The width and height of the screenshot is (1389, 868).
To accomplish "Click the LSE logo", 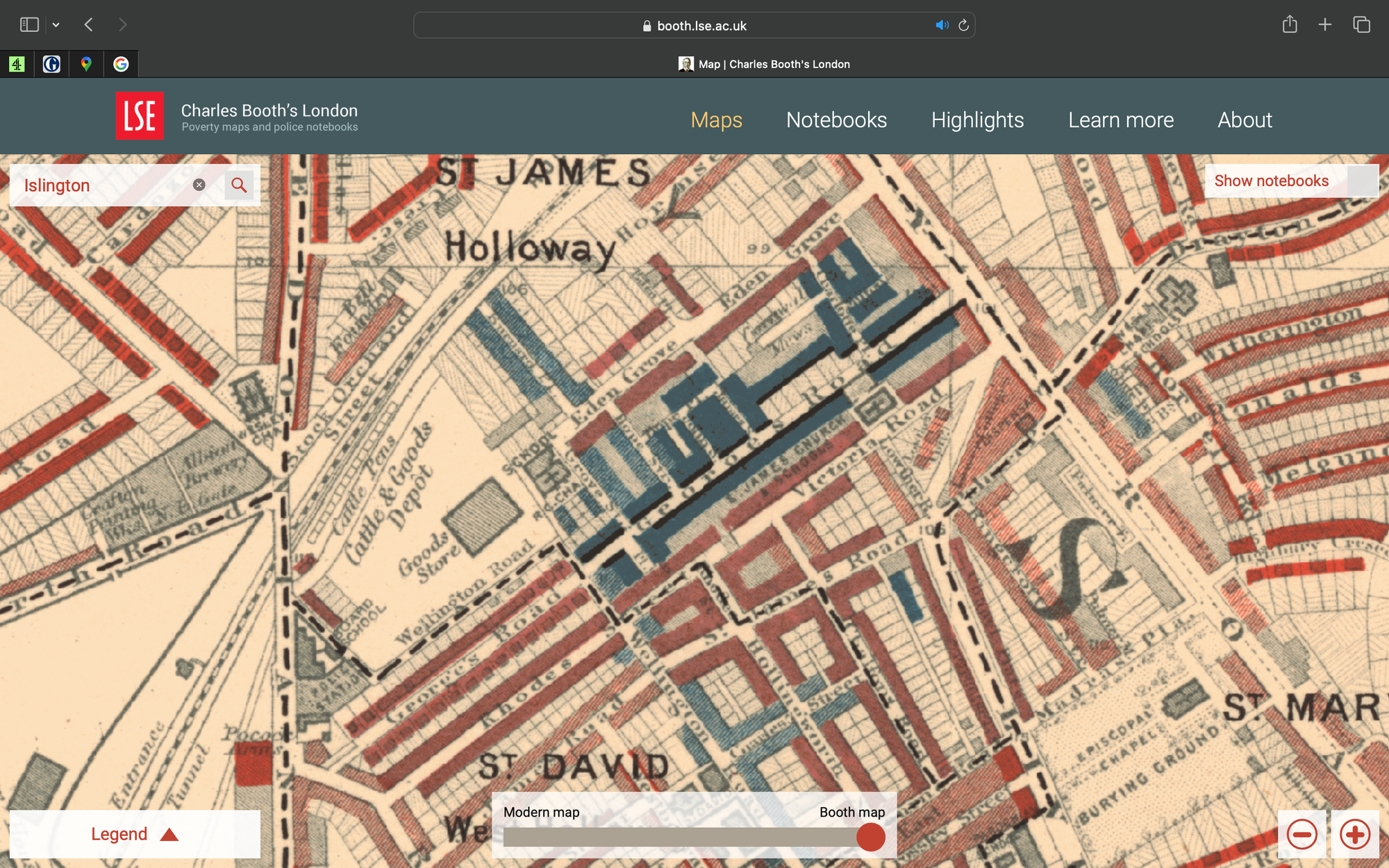I will (x=140, y=116).
